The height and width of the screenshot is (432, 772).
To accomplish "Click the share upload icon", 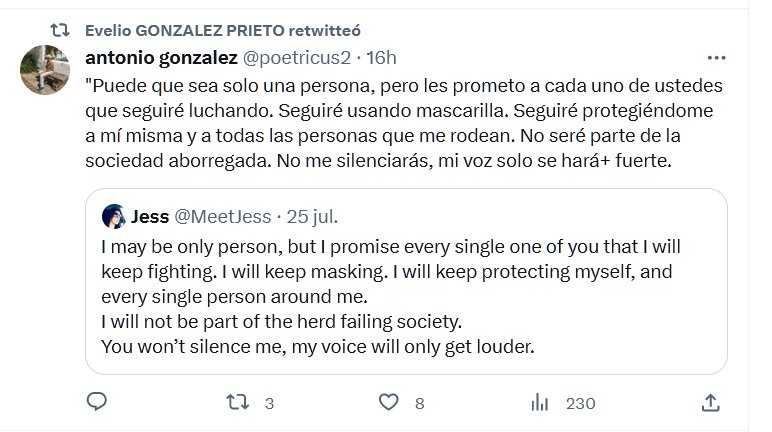I will [710, 402].
